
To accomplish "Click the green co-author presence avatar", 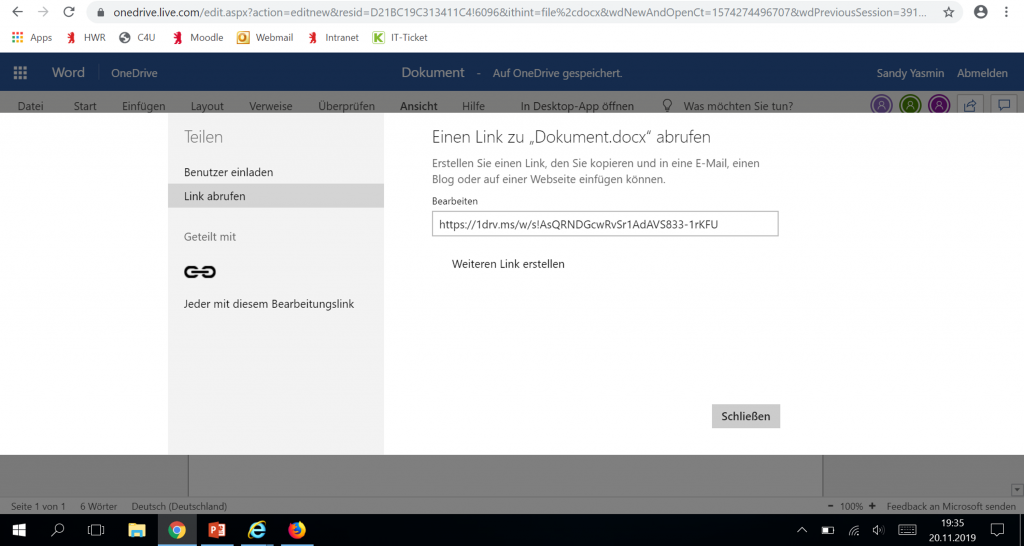I will (x=910, y=105).
